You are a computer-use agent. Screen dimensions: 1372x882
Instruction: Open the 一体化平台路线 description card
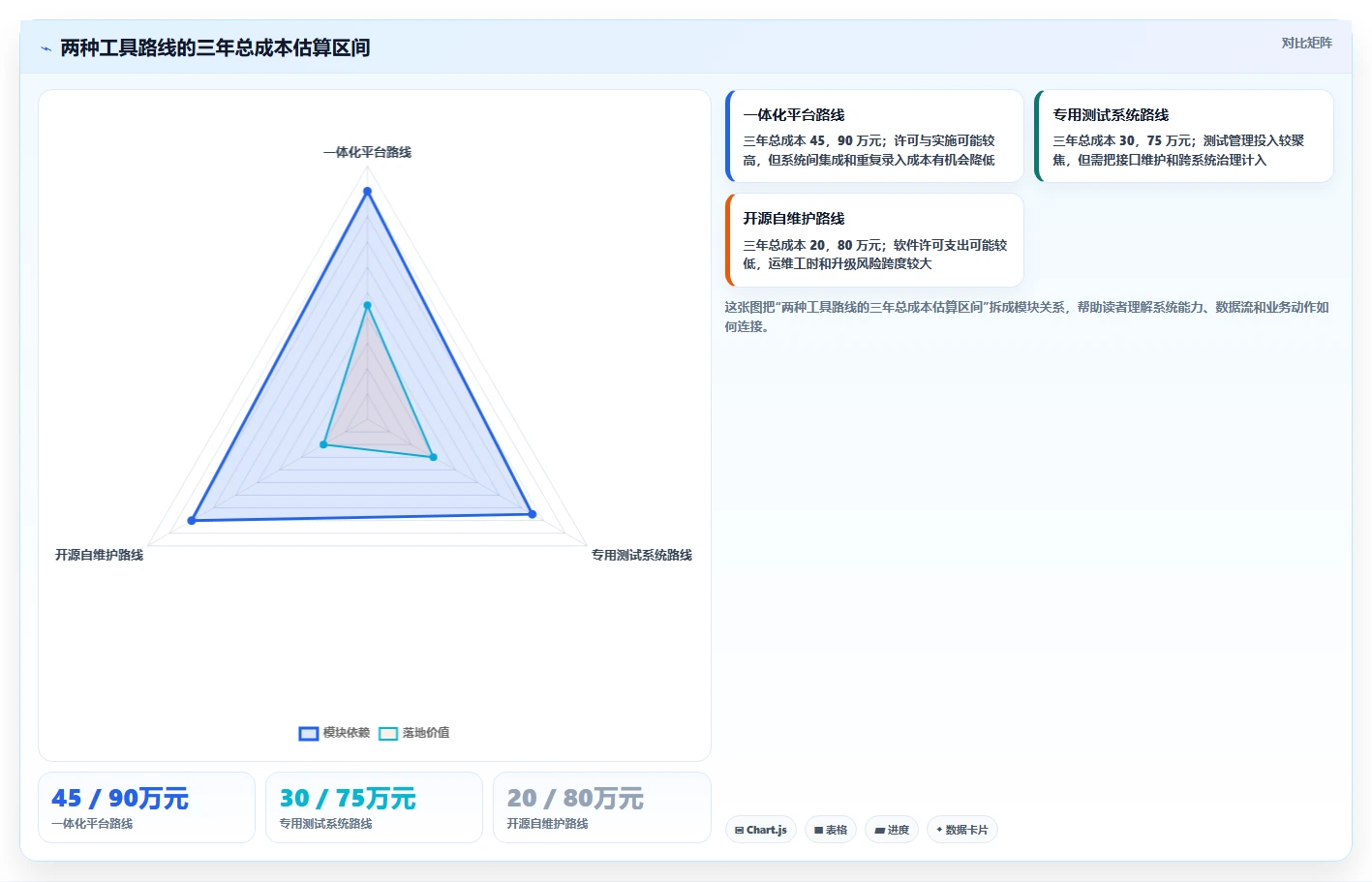click(874, 137)
